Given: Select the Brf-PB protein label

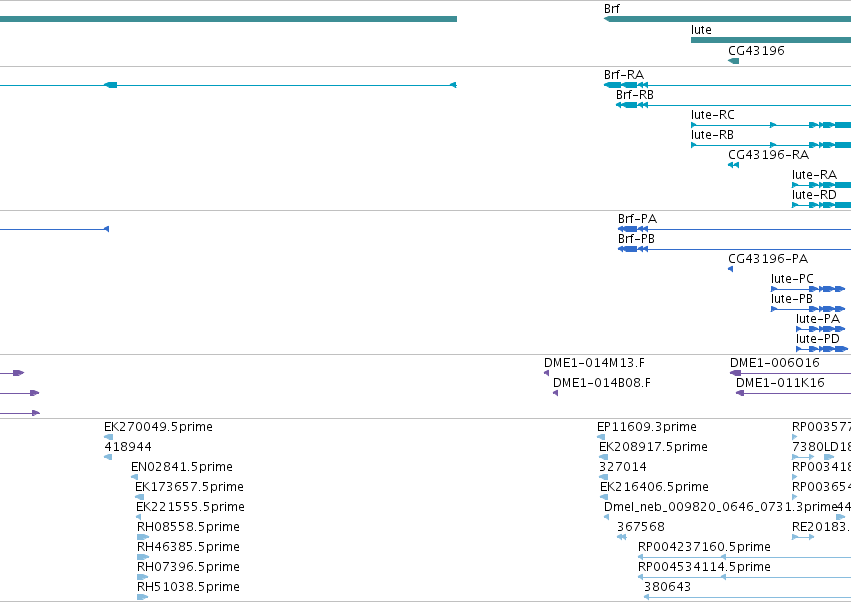Looking at the screenshot, I should click(x=636, y=239).
